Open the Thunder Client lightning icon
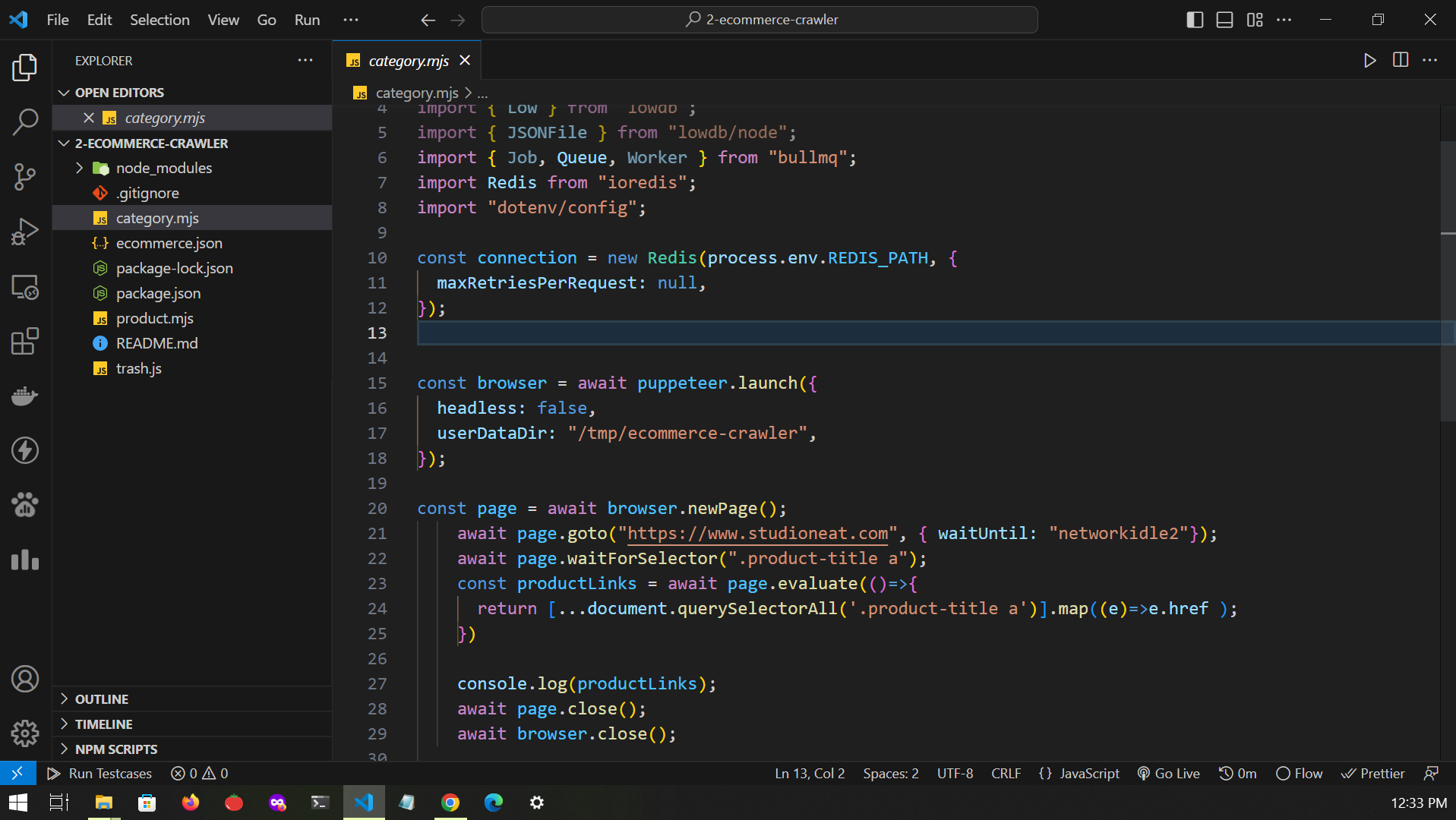 [x=25, y=450]
